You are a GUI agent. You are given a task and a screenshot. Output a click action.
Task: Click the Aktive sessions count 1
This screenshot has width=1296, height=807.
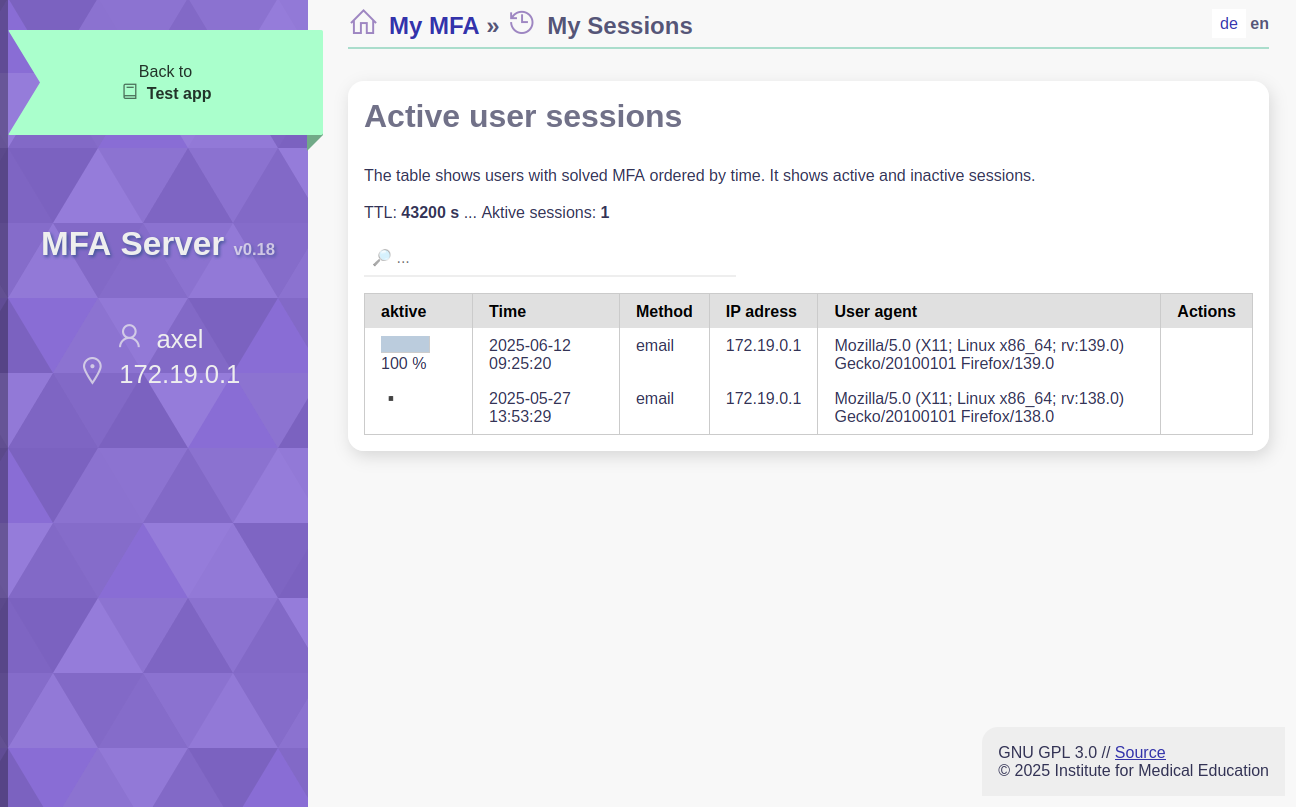click(x=605, y=212)
